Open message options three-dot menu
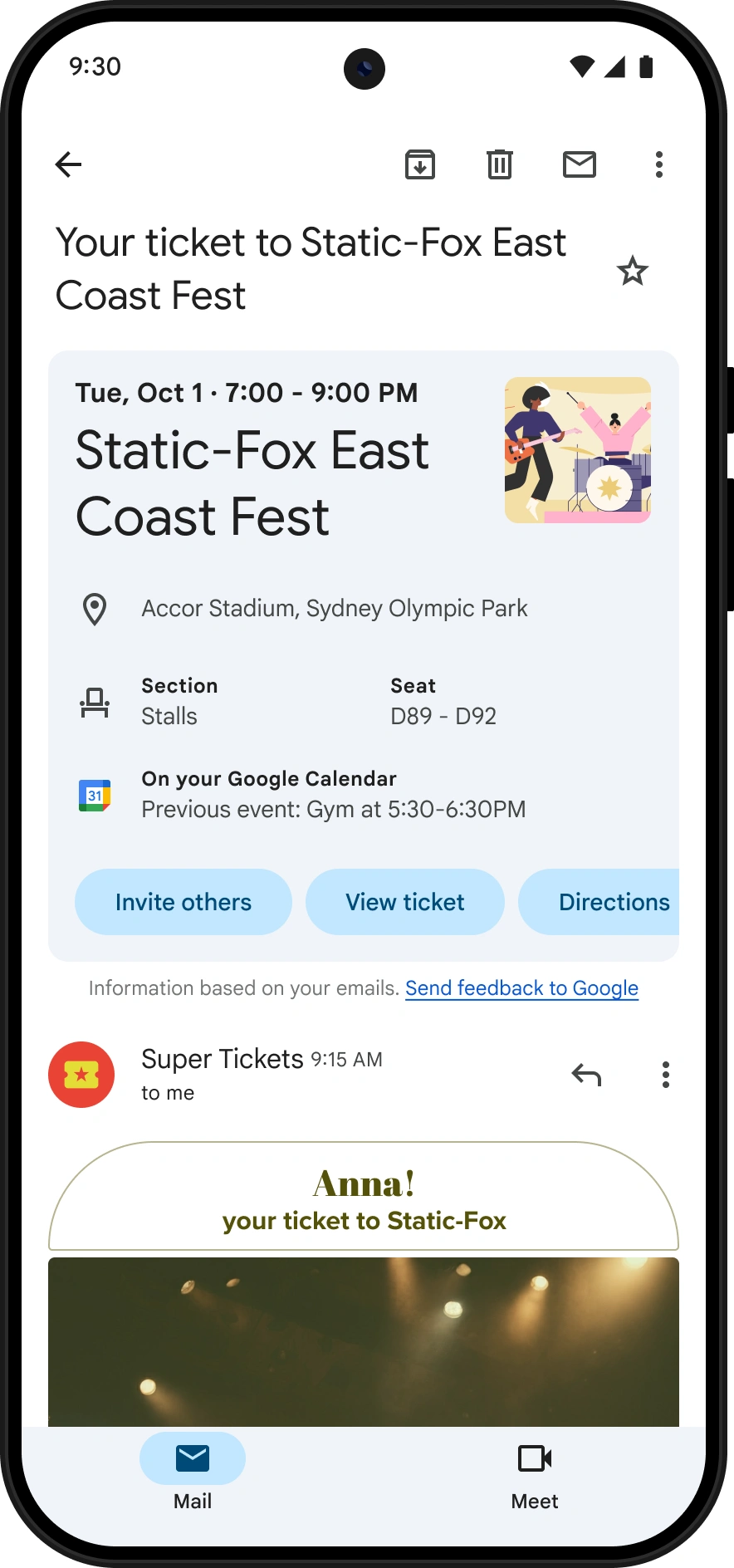 666,1075
